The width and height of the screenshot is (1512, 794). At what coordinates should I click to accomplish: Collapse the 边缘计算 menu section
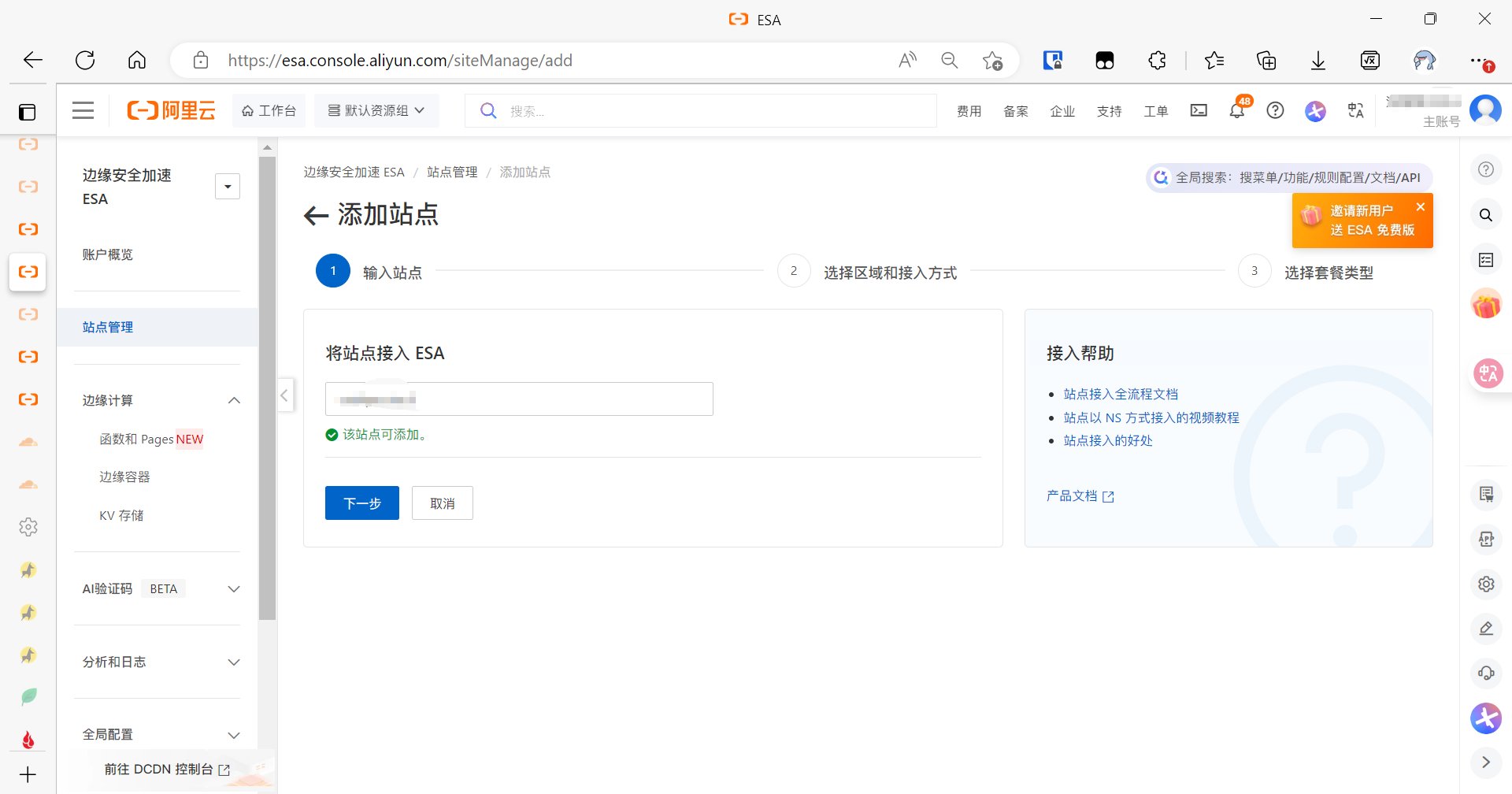click(x=234, y=401)
